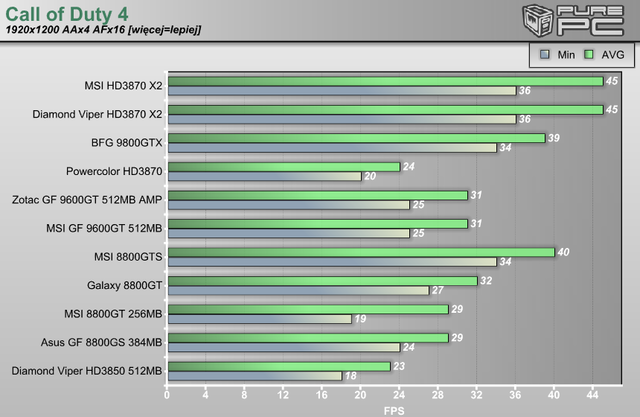Image resolution: width=640 pixels, height=417 pixels.
Task: Click the "1920x1200 AAx4 AFx16" subtitle
Action: pos(65,30)
